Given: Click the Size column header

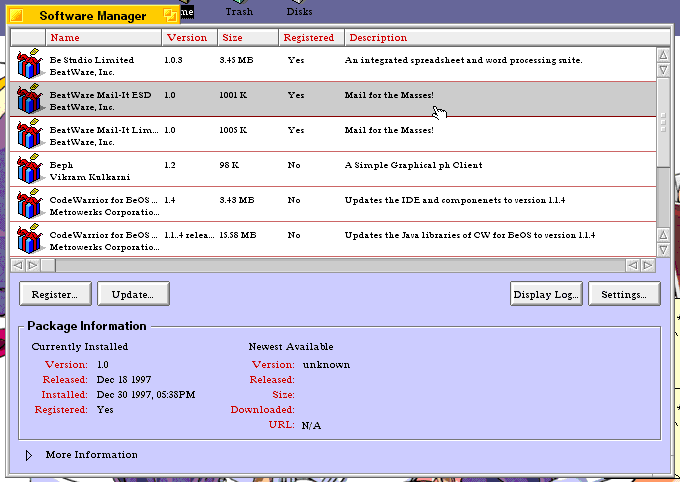Looking at the screenshot, I should pos(232,38).
